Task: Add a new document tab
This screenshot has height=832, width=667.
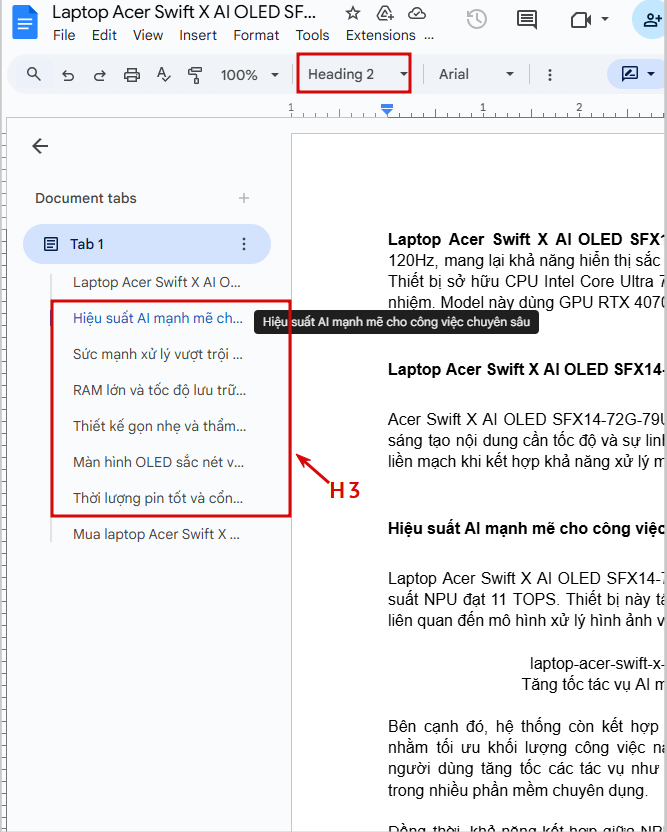Action: pos(244,198)
